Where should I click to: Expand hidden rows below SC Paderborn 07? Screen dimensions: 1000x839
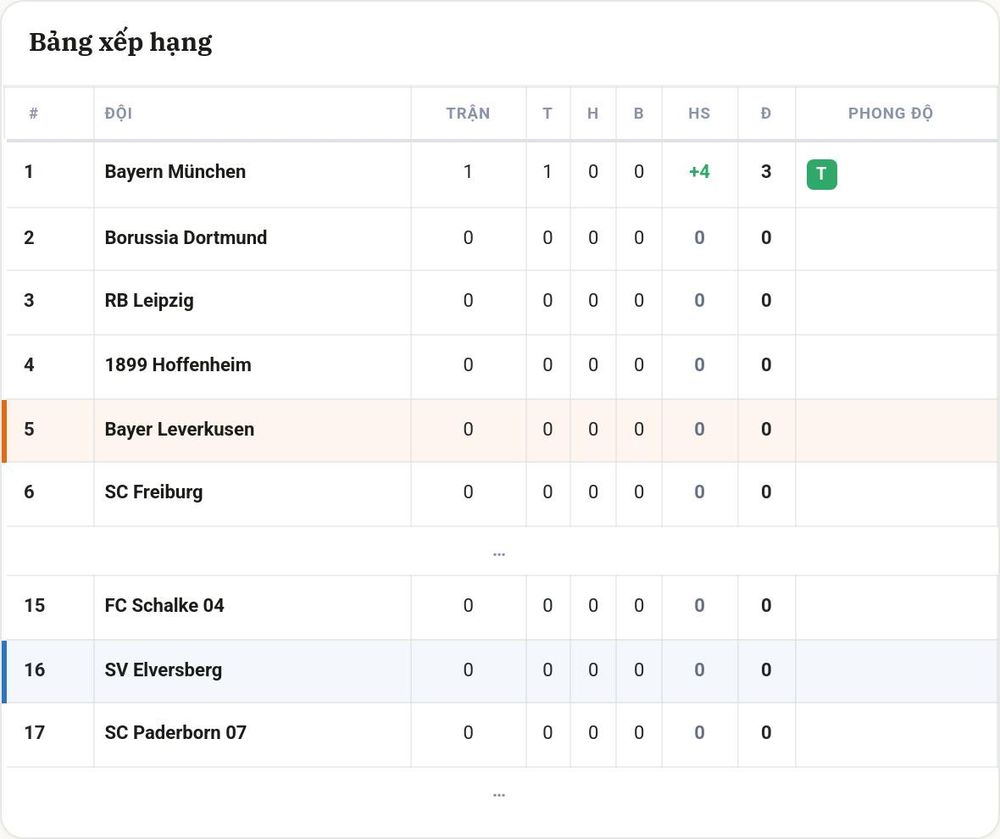pos(499,794)
